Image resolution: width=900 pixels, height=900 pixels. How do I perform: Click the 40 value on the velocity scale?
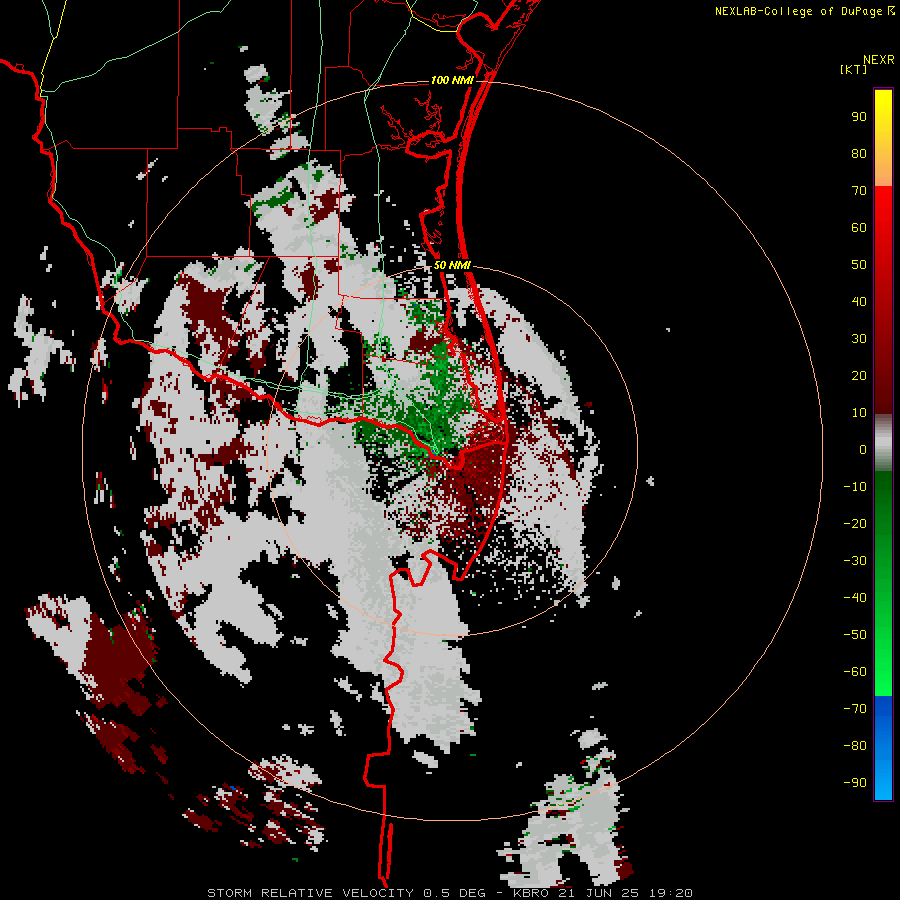pos(859,302)
